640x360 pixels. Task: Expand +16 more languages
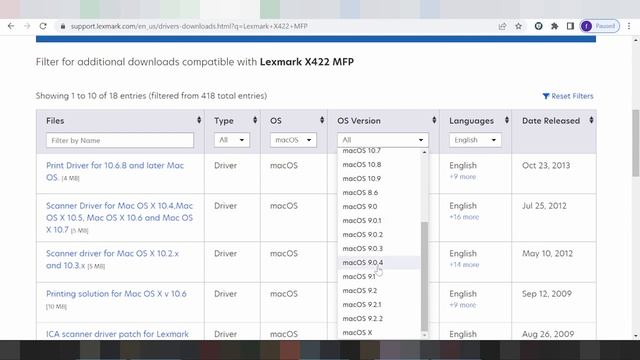464,217
